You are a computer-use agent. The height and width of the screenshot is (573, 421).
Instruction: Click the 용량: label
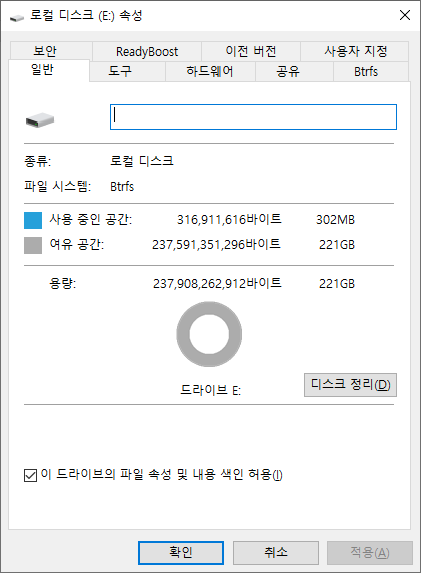tap(62, 283)
